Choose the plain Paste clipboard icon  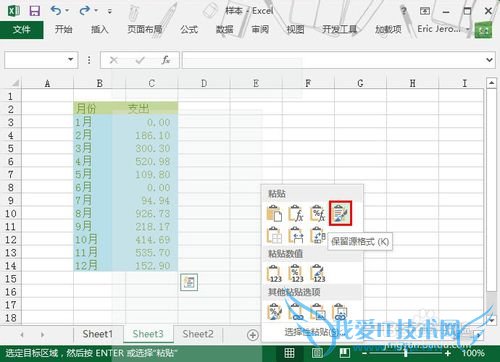click(274, 213)
